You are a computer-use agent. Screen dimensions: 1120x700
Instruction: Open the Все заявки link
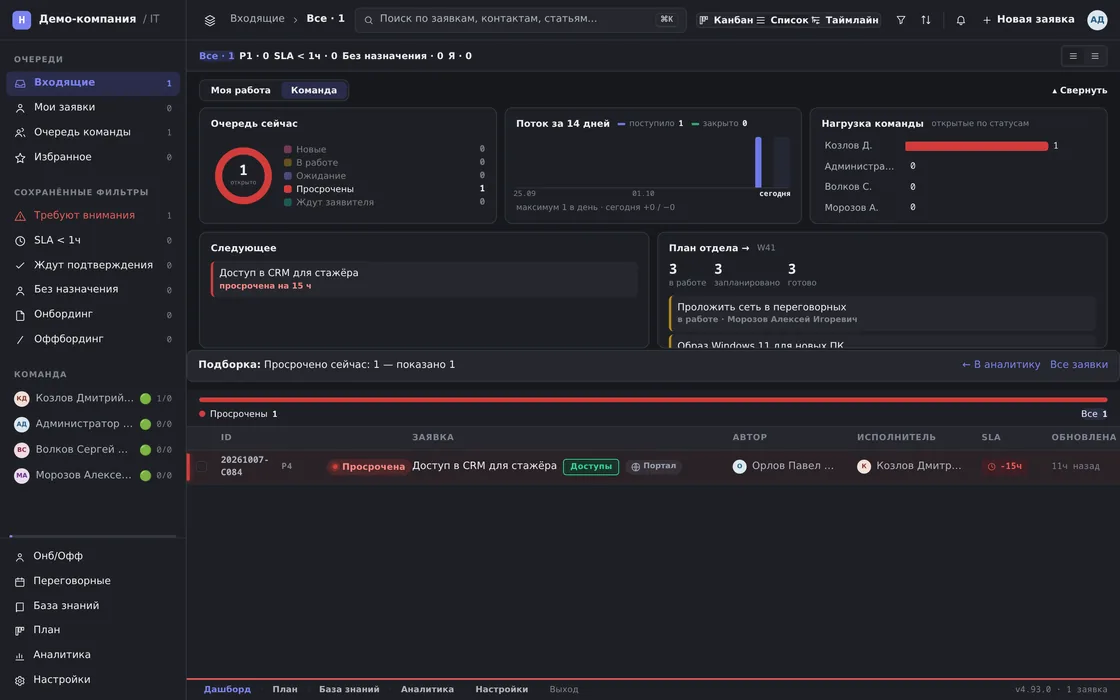1079,364
